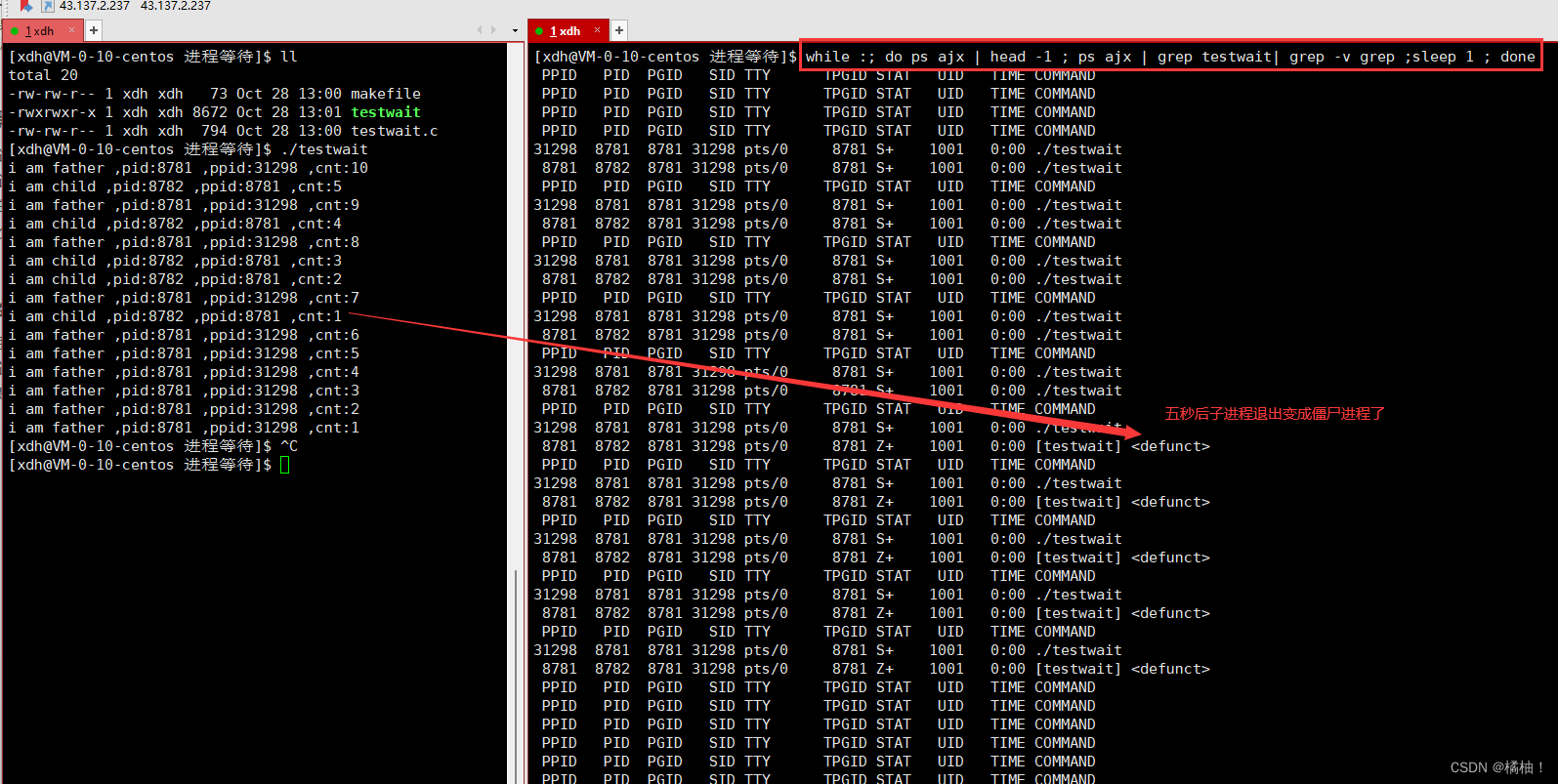Click the 'makefile' filename in the listing
Viewport: 1558px width, 784px height.
point(386,94)
